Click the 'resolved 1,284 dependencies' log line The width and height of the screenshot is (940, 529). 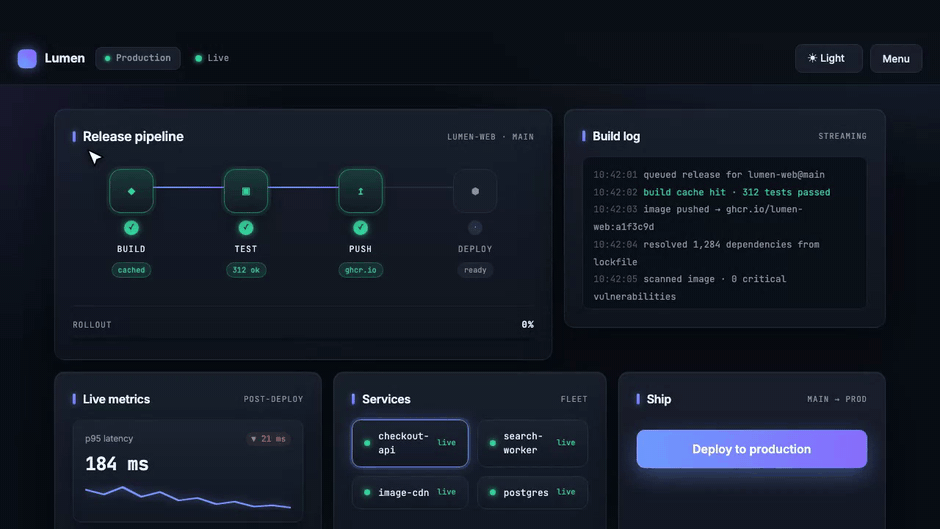[706, 253]
